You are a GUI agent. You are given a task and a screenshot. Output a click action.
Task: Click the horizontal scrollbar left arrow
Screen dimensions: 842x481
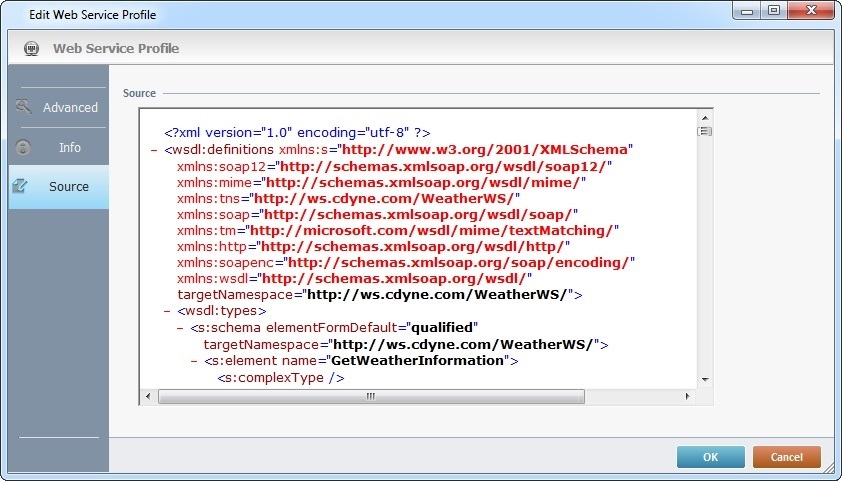point(149,396)
